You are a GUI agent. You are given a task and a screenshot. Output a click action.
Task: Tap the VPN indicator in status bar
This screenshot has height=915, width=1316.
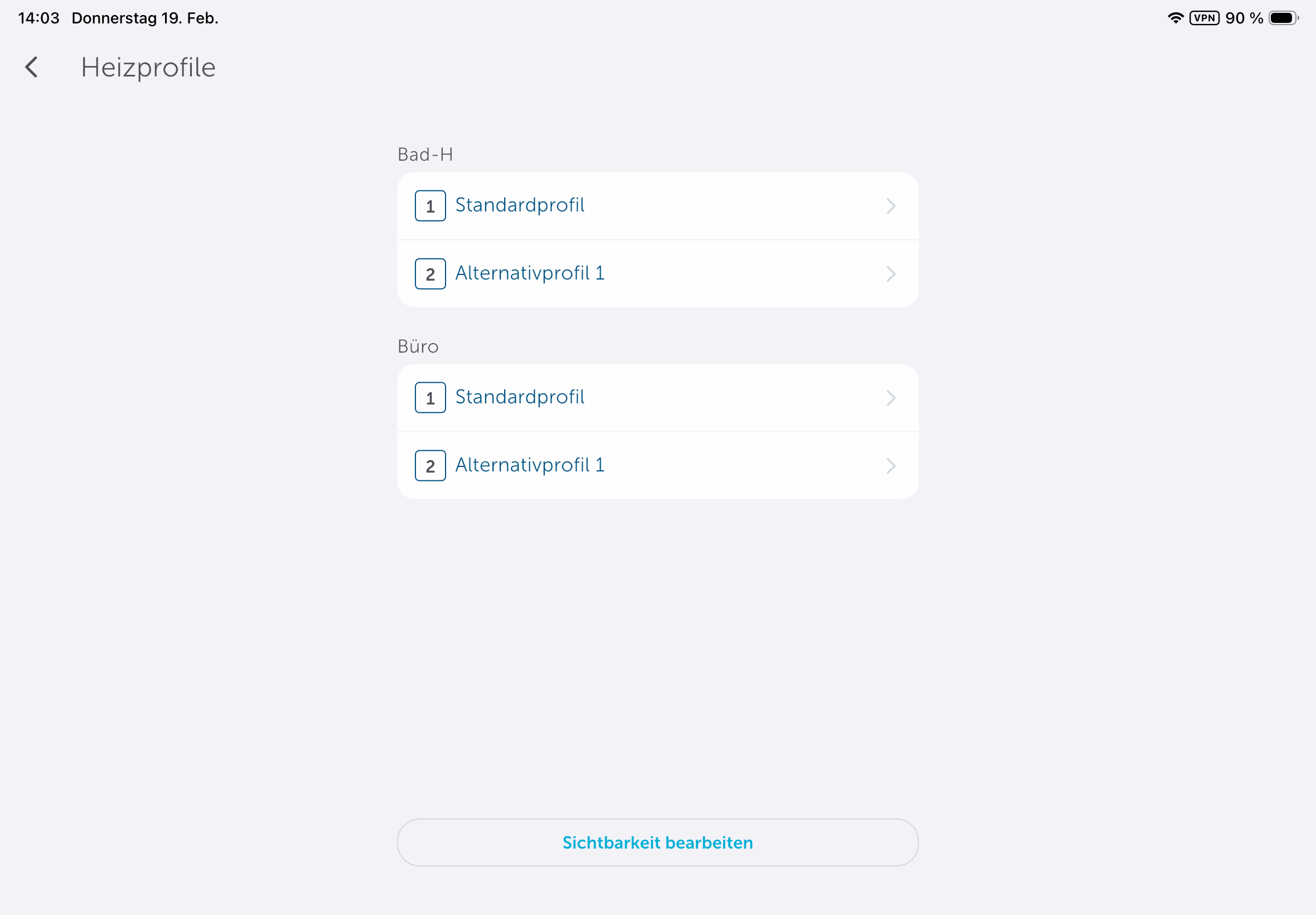click(x=1204, y=18)
